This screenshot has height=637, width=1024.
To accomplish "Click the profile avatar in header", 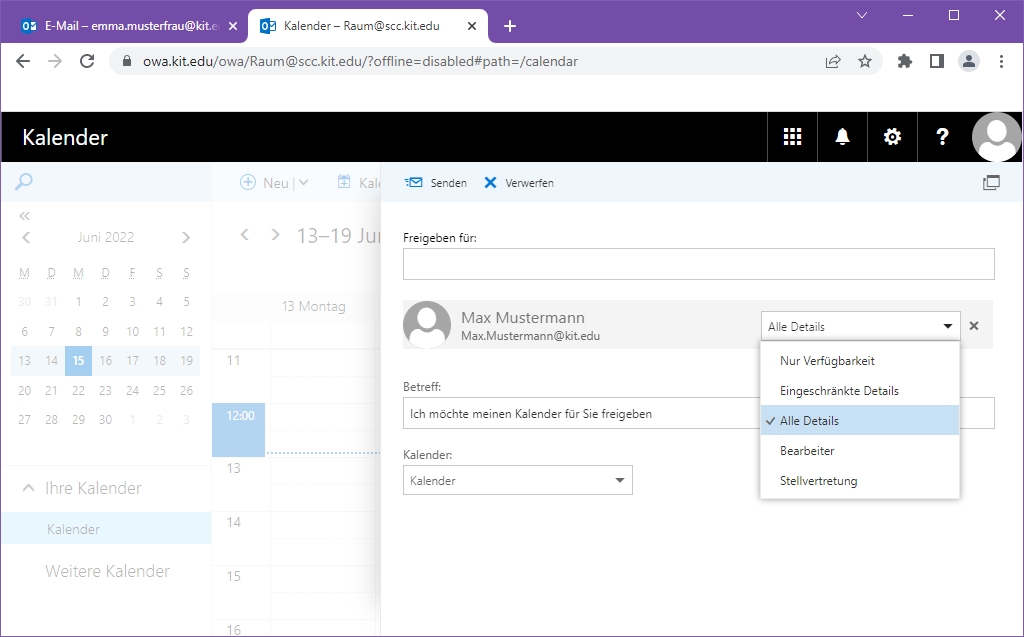I will 996,137.
